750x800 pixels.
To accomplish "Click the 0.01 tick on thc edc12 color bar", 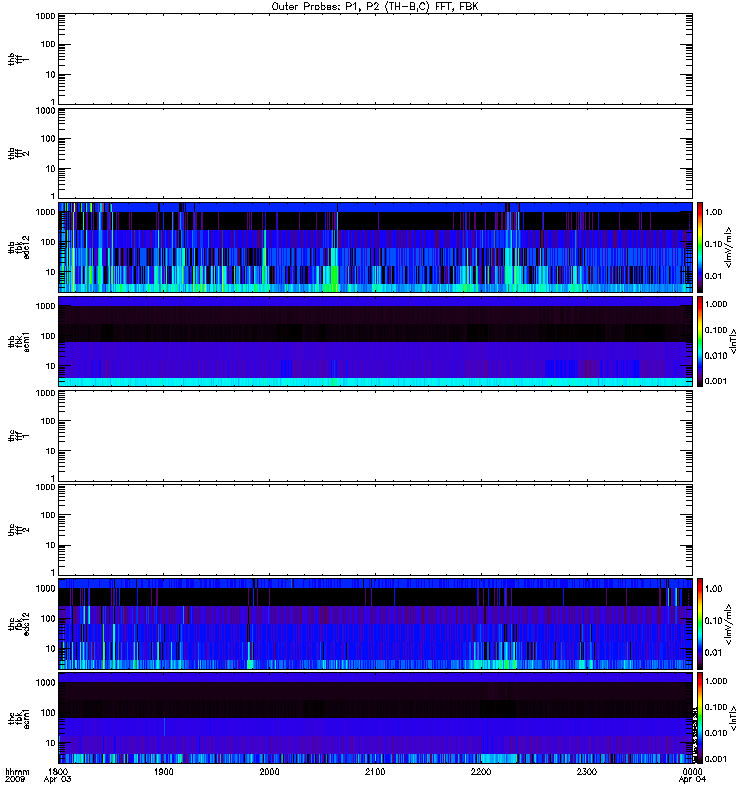I will [714, 653].
